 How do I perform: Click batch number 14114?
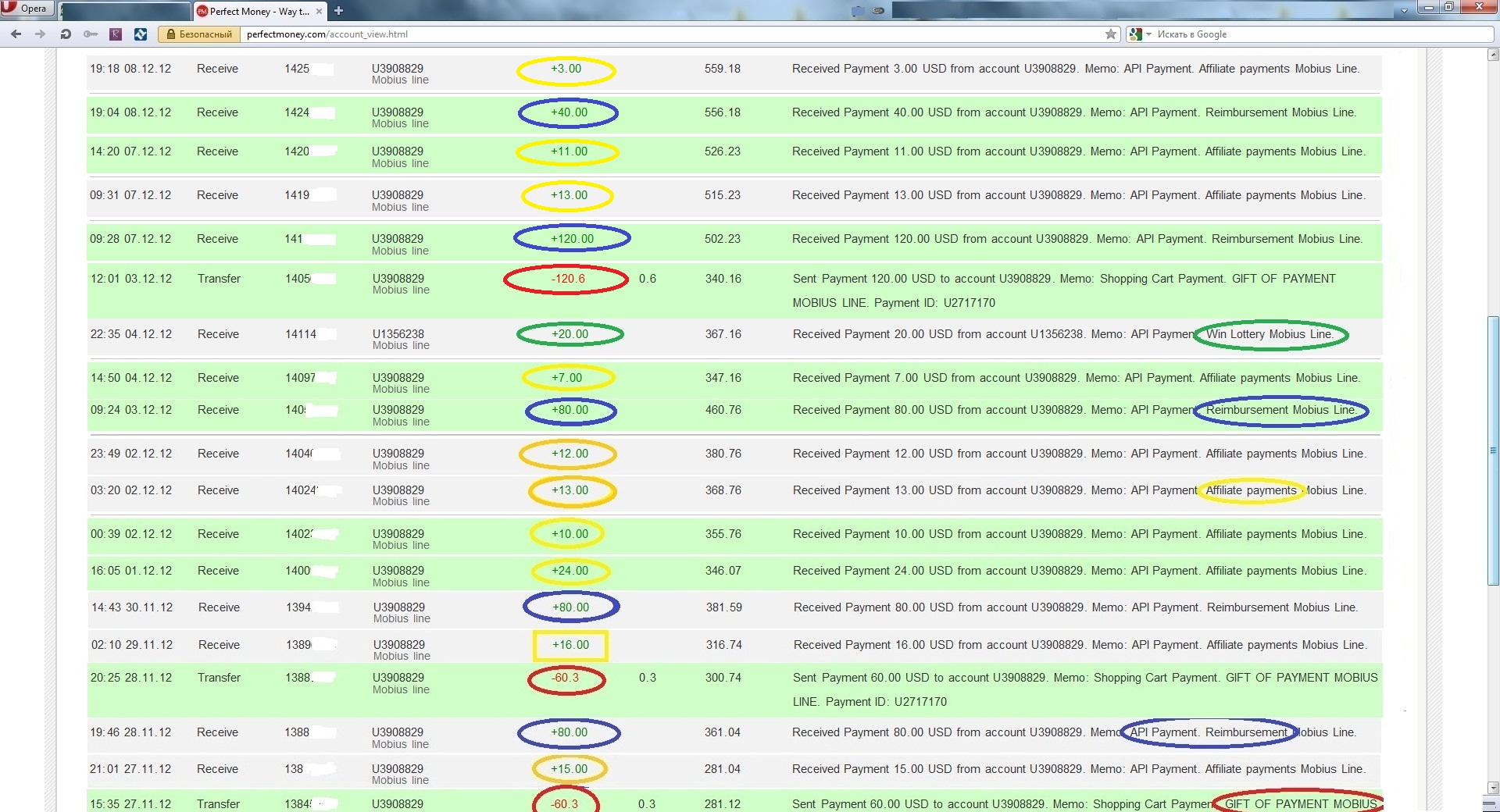[301, 334]
